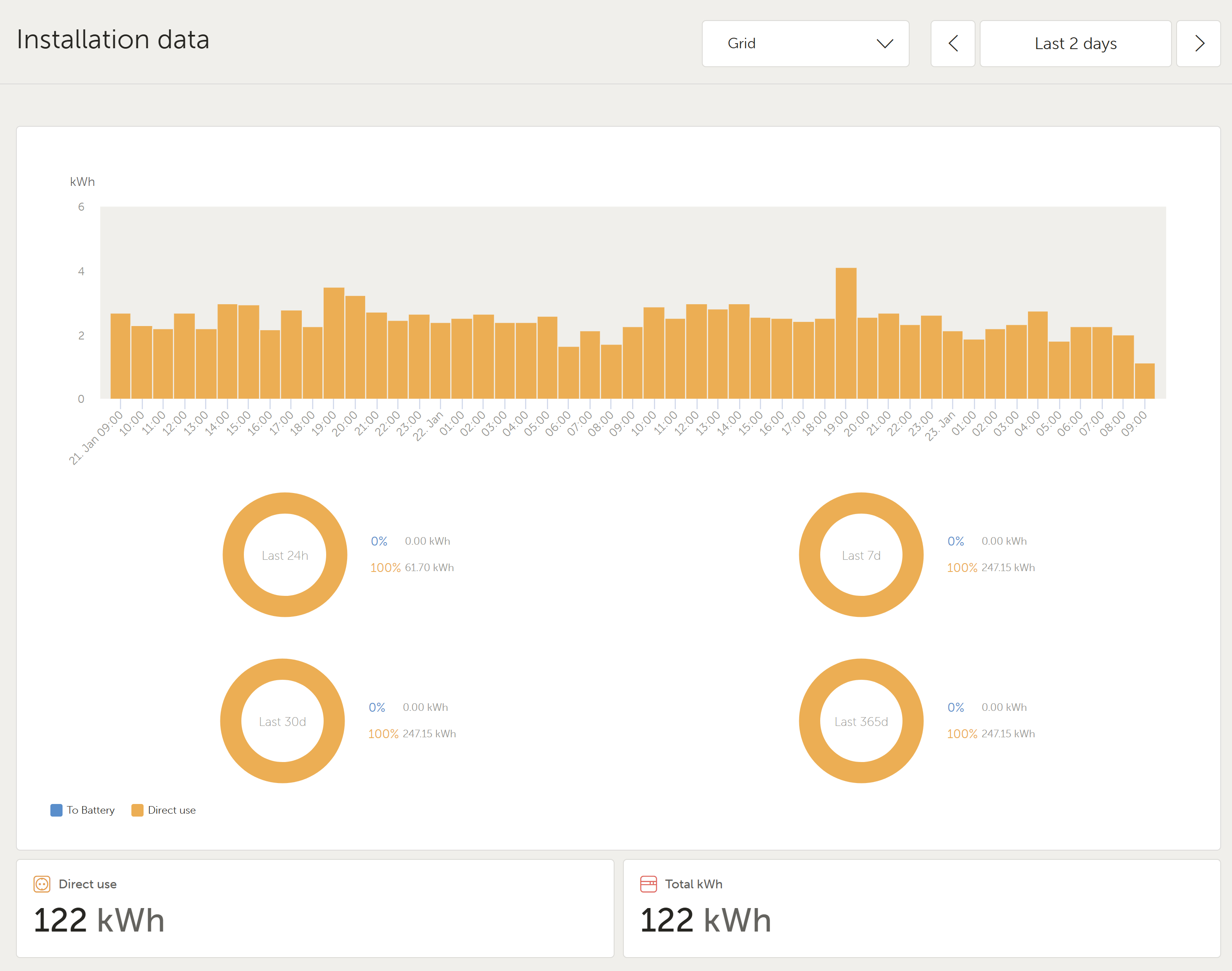Click the 23. Jan axis label
This screenshot has width=1232, height=971.
coord(941,426)
